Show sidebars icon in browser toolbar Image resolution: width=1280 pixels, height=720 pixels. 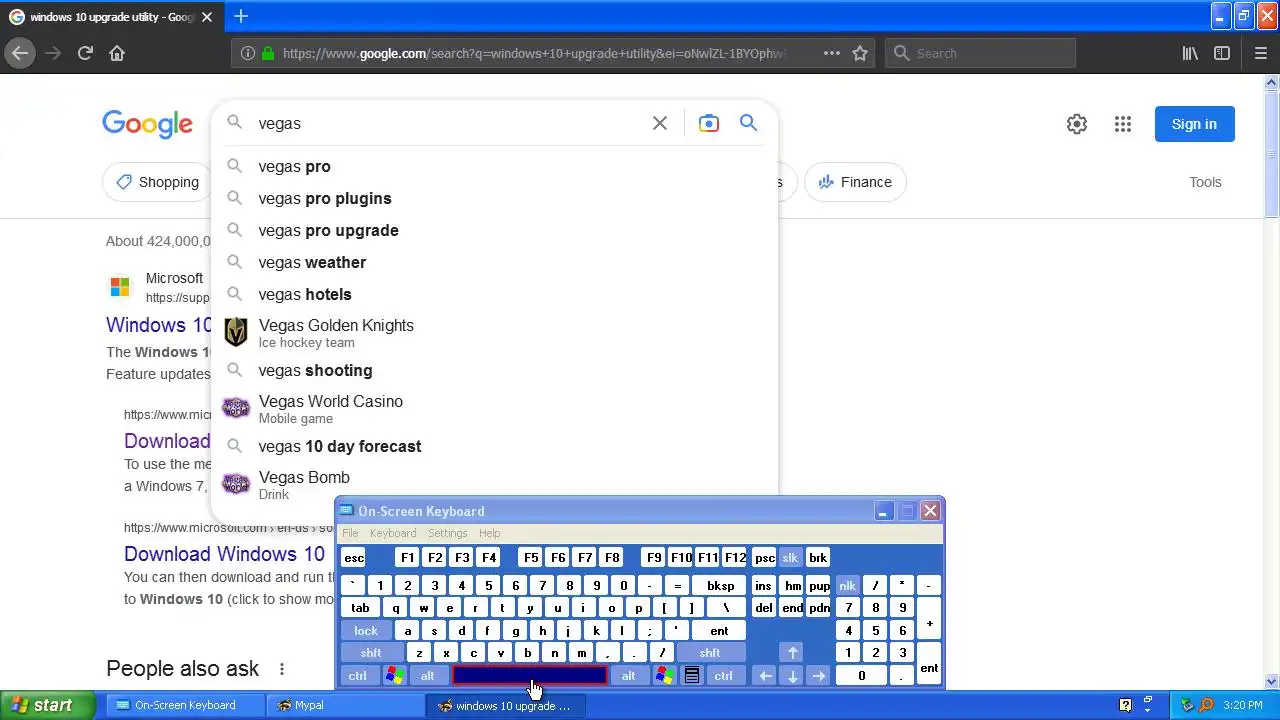click(1222, 53)
